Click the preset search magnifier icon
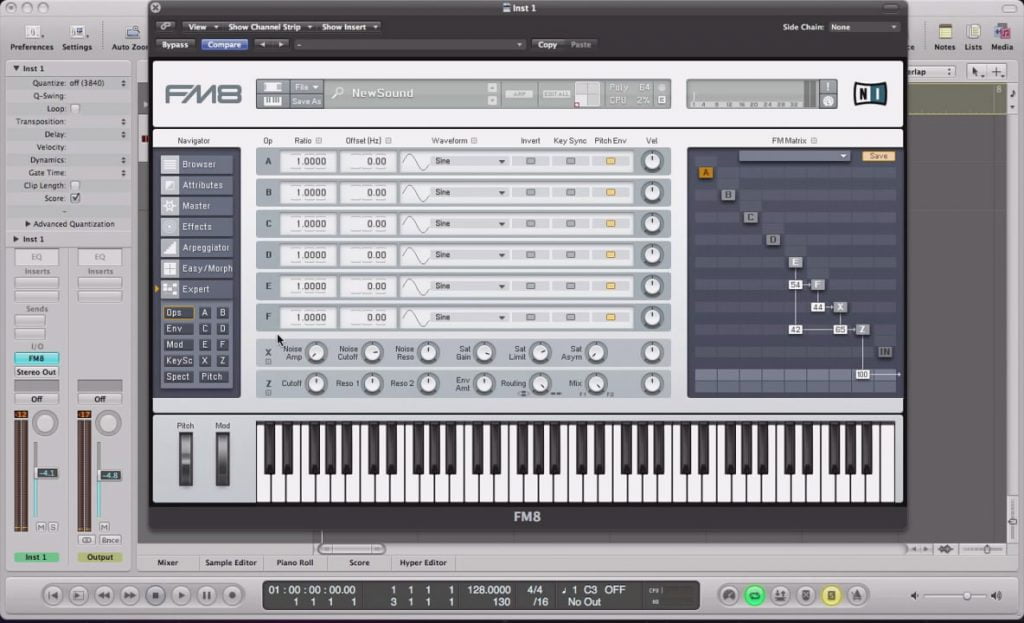The height and width of the screenshot is (623, 1024). pos(337,93)
